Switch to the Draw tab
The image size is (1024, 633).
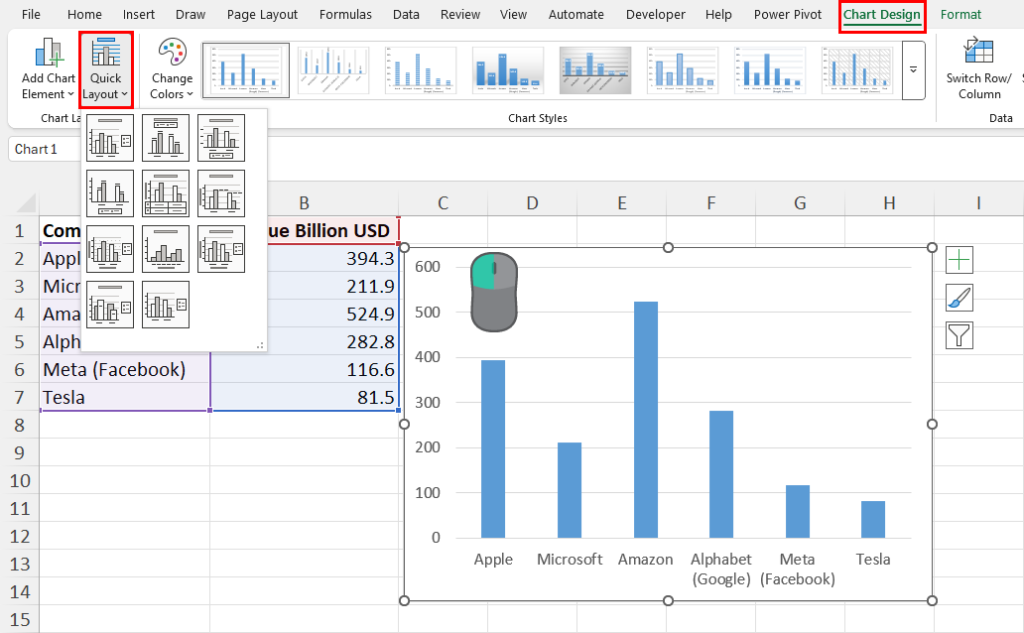point(190,14)
